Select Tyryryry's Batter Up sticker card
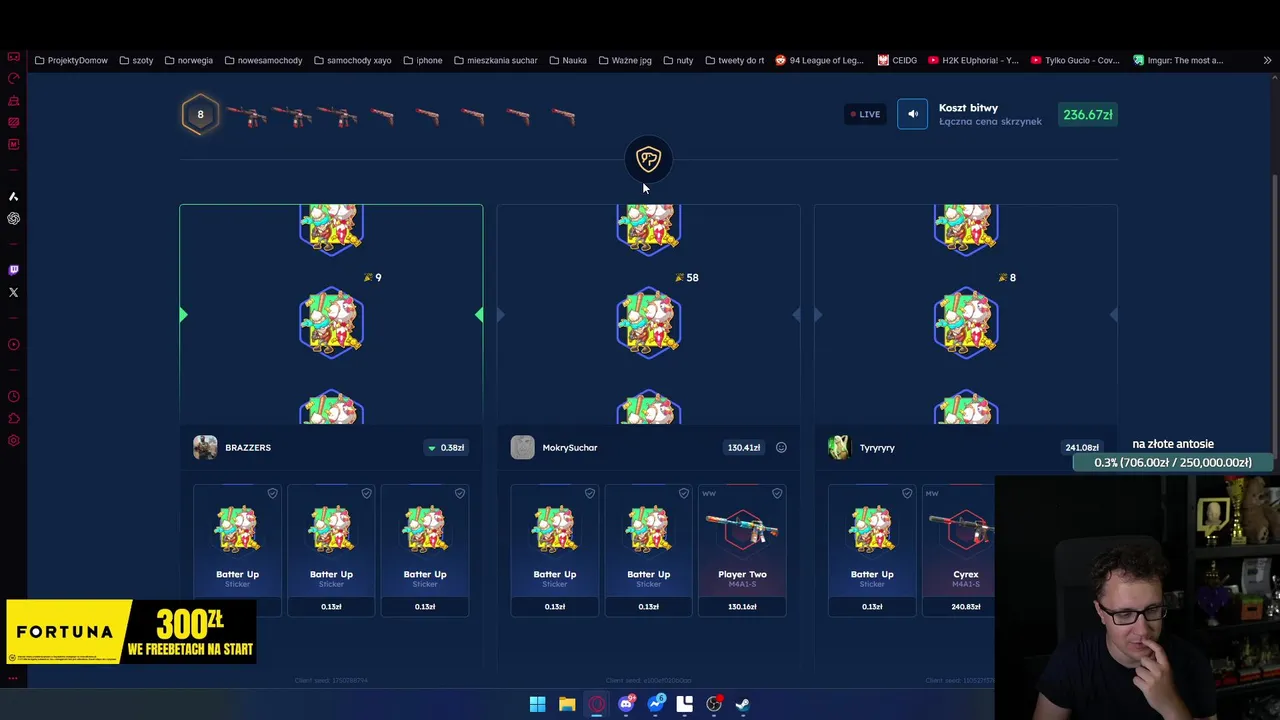The width and height of the screenshot is (1280, 720). [x=872, y=550]
